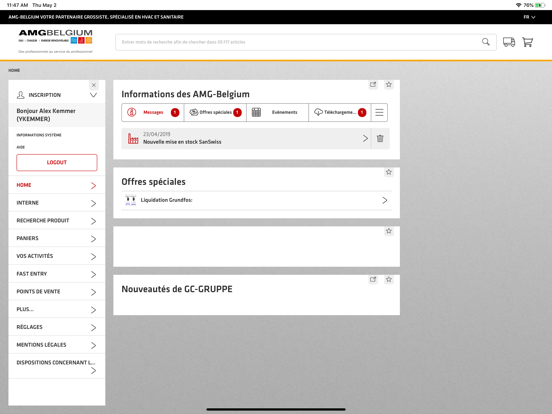Open the hamburger menu in info tabs
This screenshot has width=552, height=414.
(x=379, y=112)
